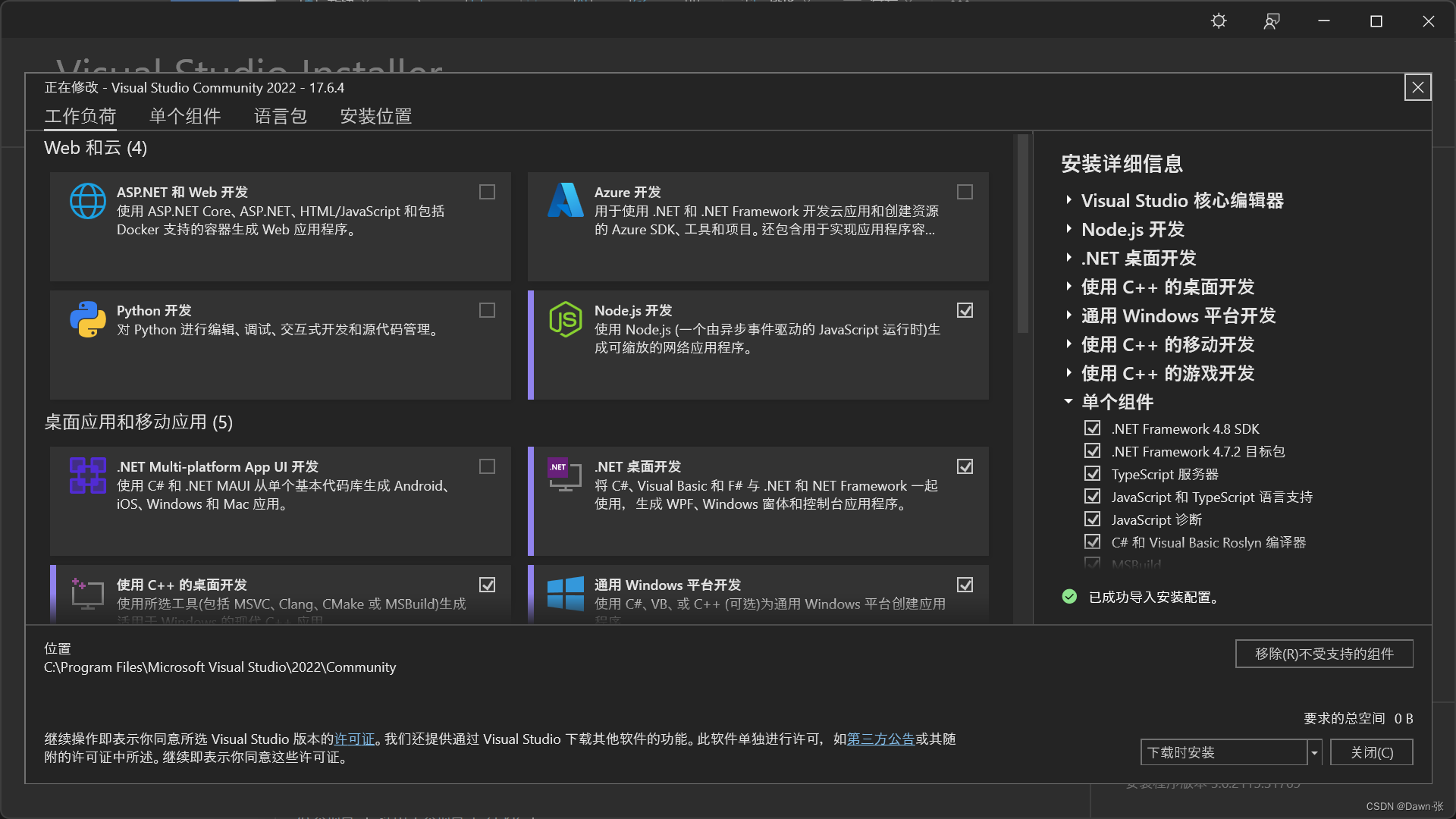Image resolution: width=1456 pixels, height=819 pixels.
Task: Uncheck 通用 Windows 平台开发 checkbox
Action: pyautogui.click(x=965, y=585)
